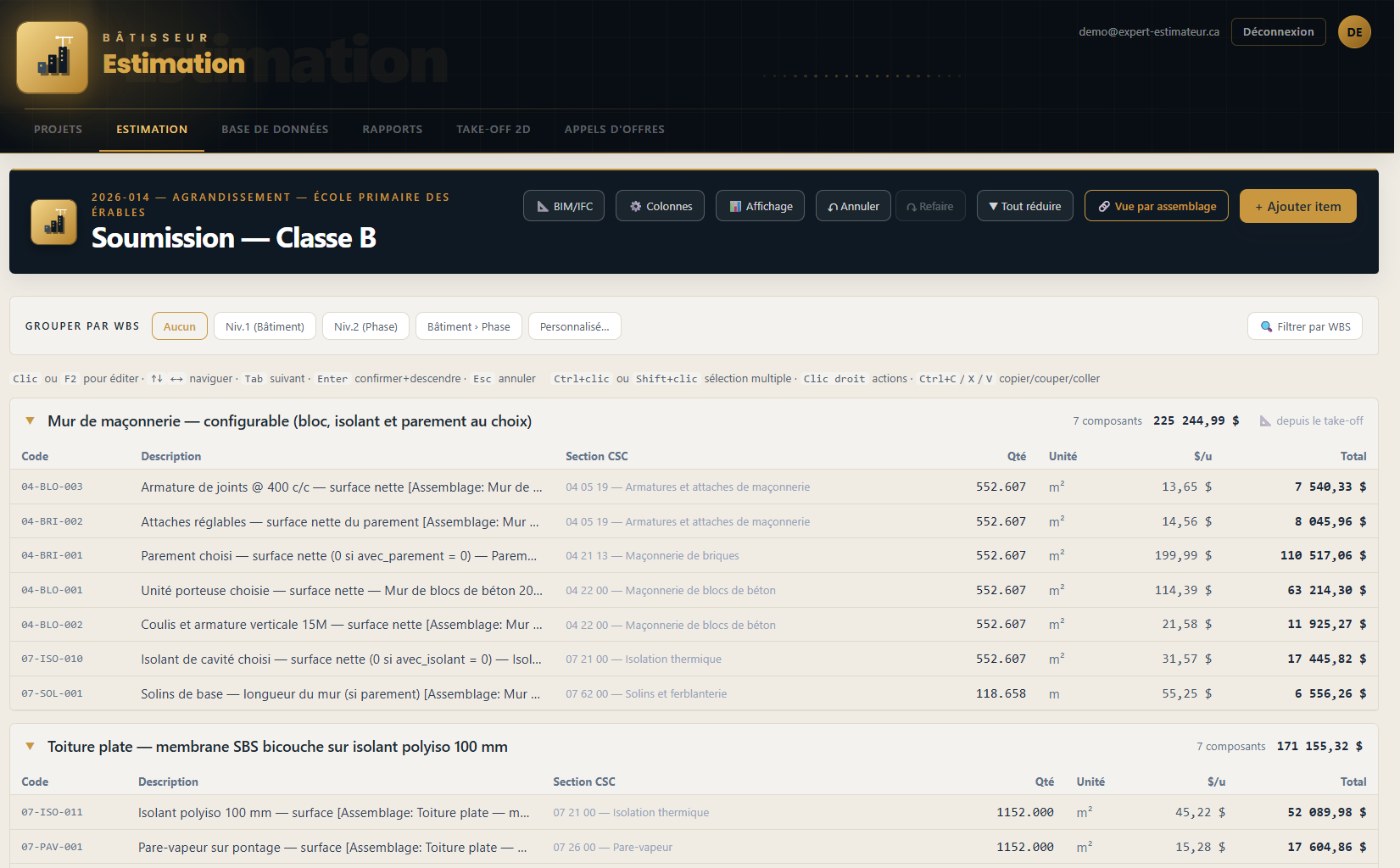Click the 'Parement choisi' description cell
This screenshot has height=868, width=1400.
340,556
